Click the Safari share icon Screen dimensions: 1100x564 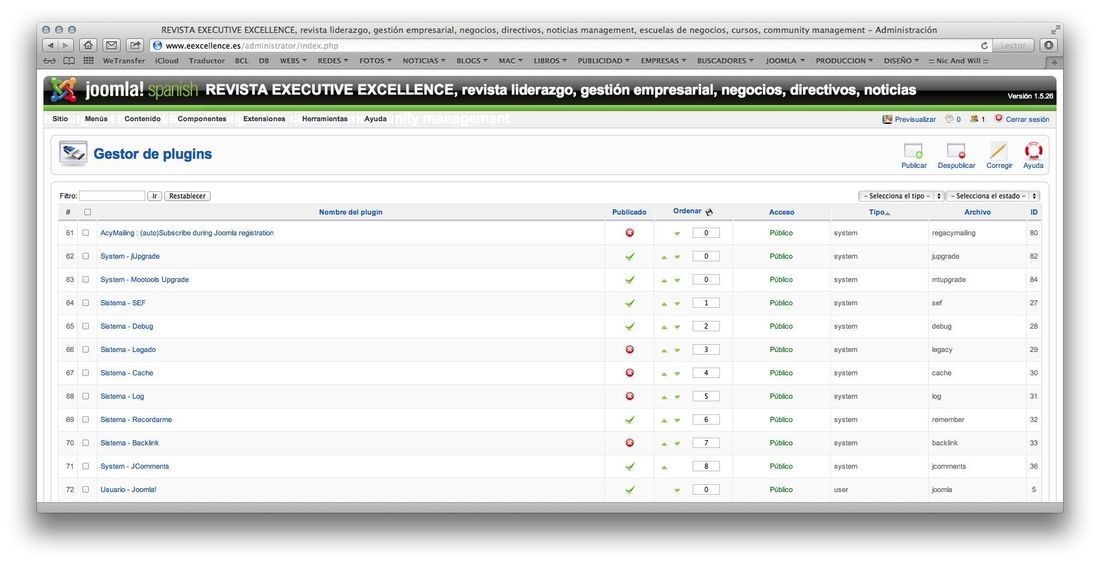coord(135,46)
